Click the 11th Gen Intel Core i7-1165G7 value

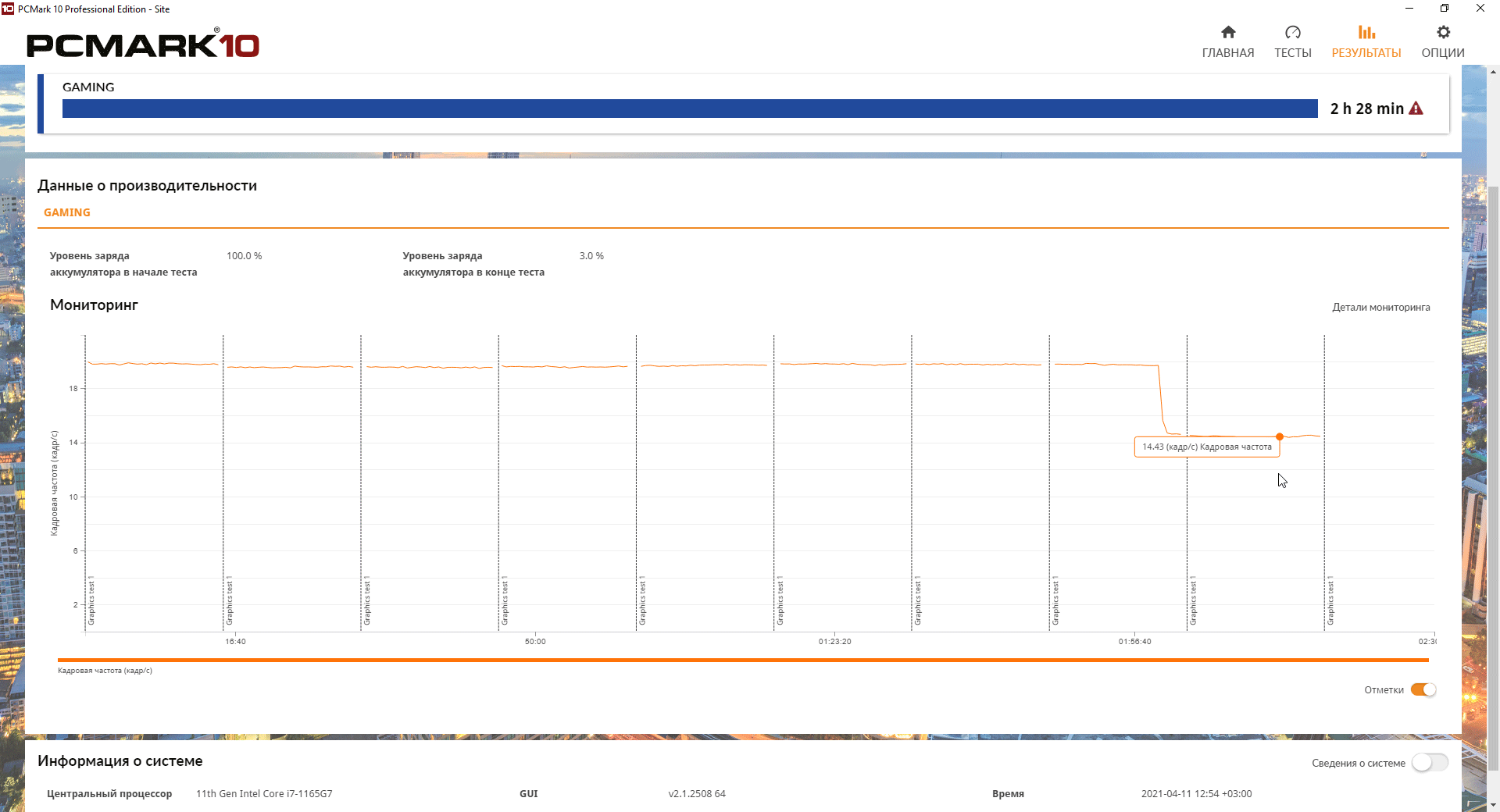[x=264, y=794]
